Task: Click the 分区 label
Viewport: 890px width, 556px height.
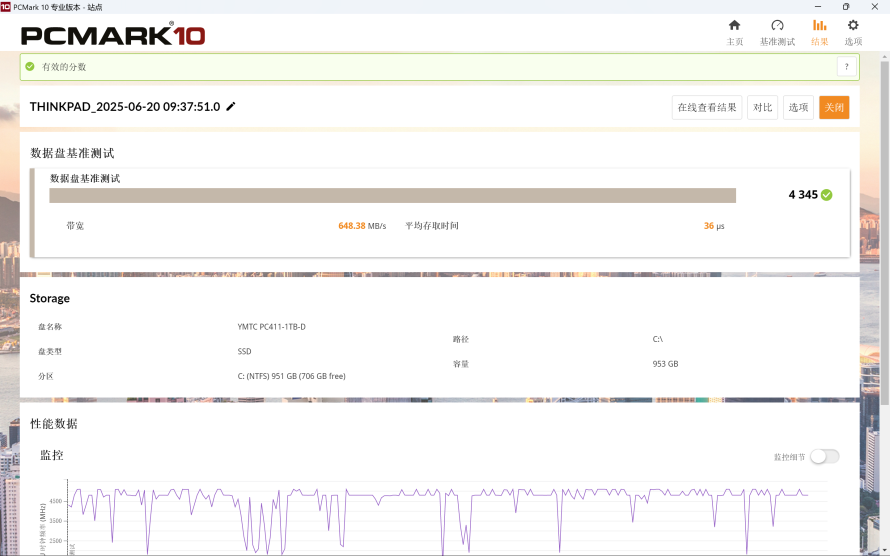Action: (x=45, y=377)
